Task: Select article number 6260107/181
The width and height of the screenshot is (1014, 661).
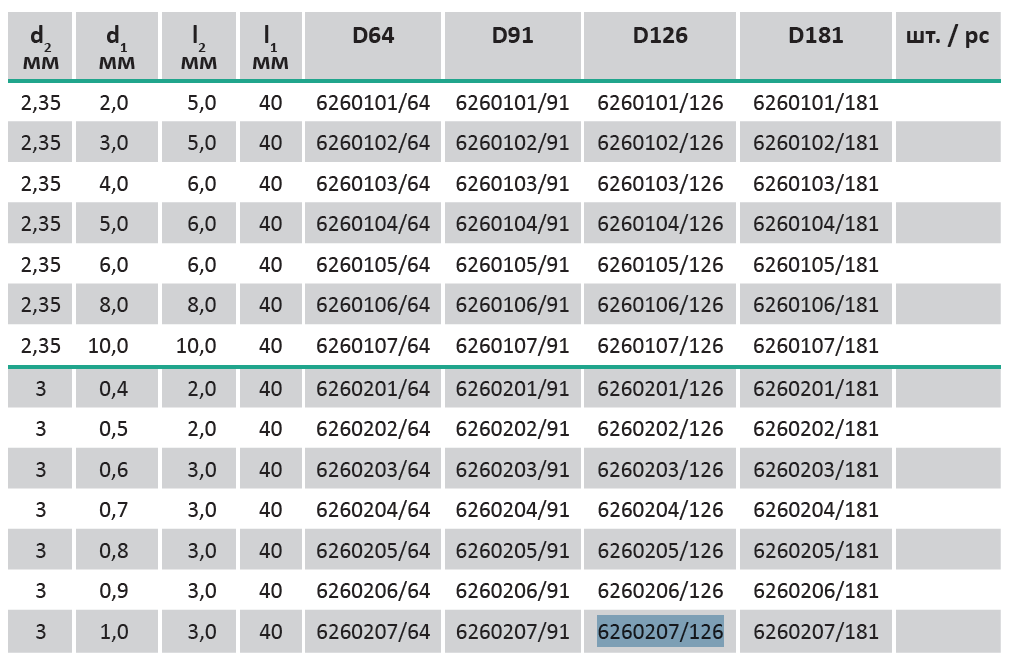Action: point(815,346)
